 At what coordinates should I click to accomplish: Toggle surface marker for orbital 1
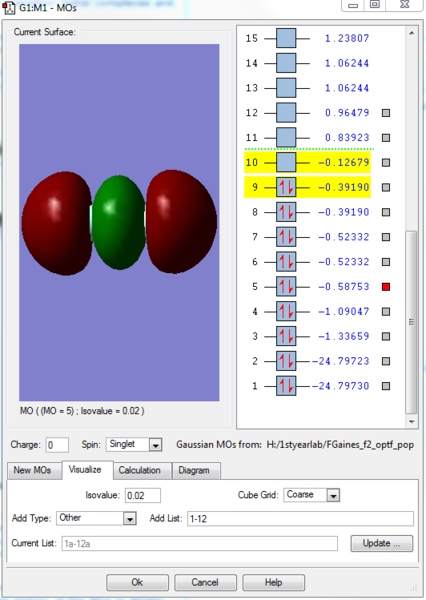(386, 386)
